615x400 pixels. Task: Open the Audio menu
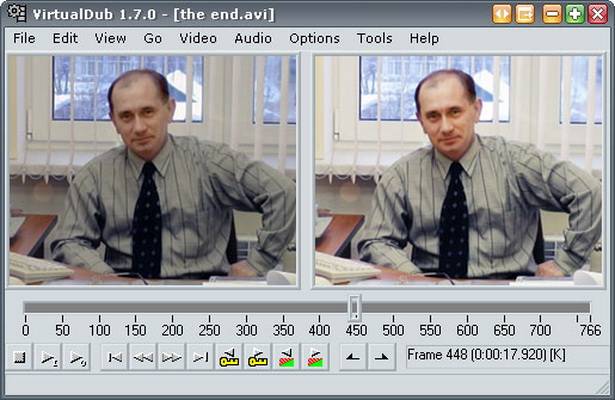[x=253, y=38]
